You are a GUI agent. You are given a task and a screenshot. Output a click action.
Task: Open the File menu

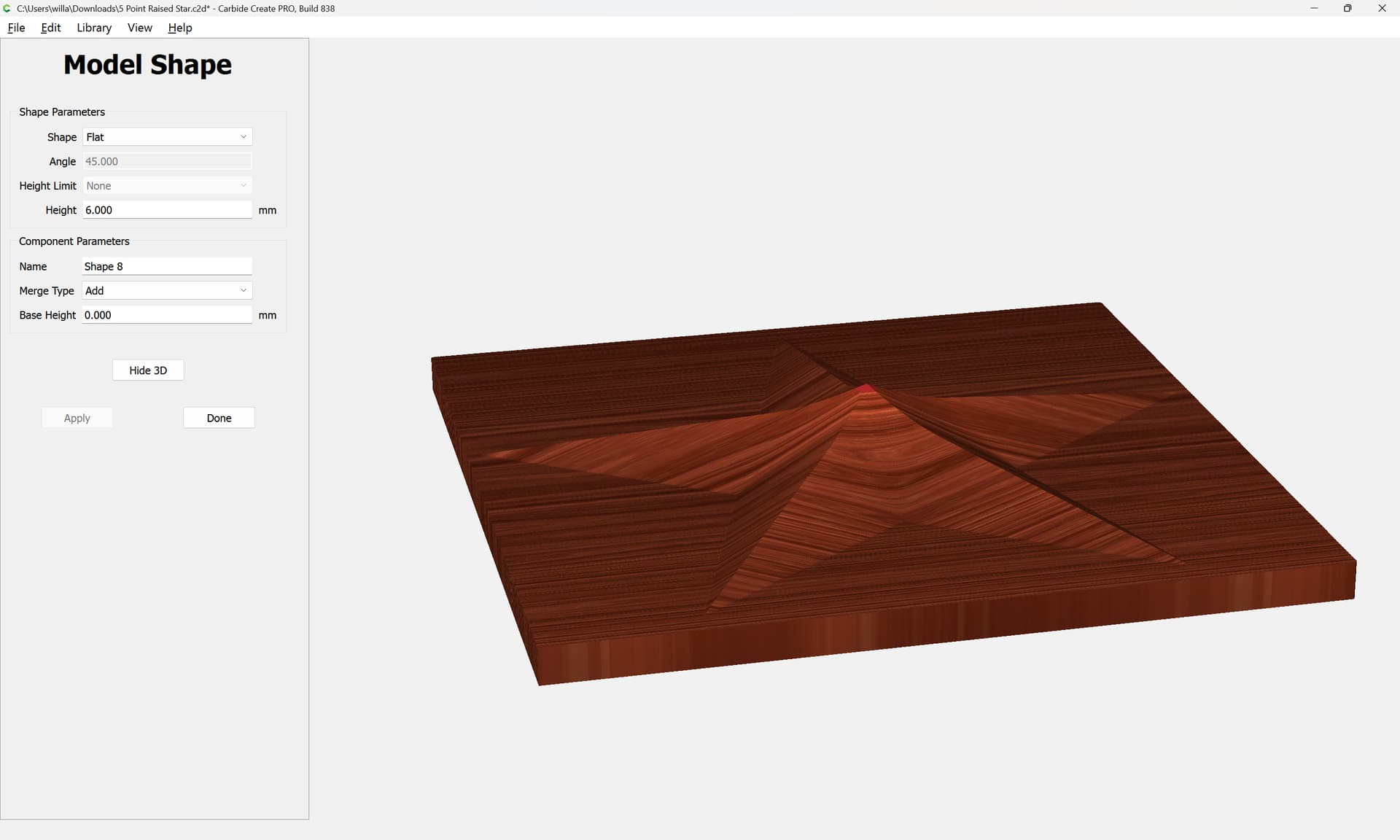[x=16, y=28]
